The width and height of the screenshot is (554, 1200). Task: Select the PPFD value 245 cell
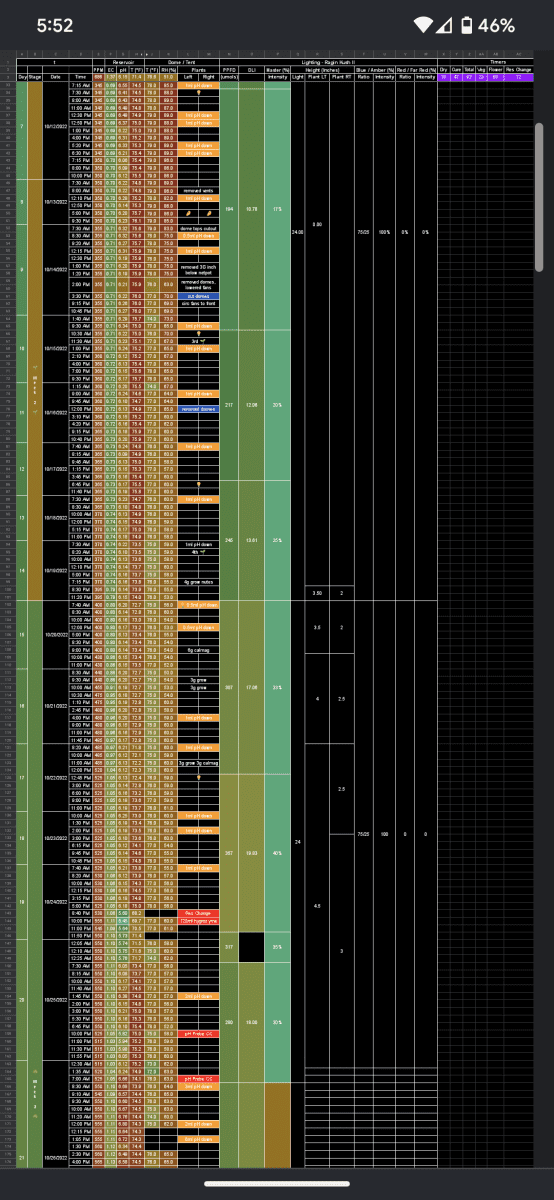pyautogui.click(x=231, y=540)
